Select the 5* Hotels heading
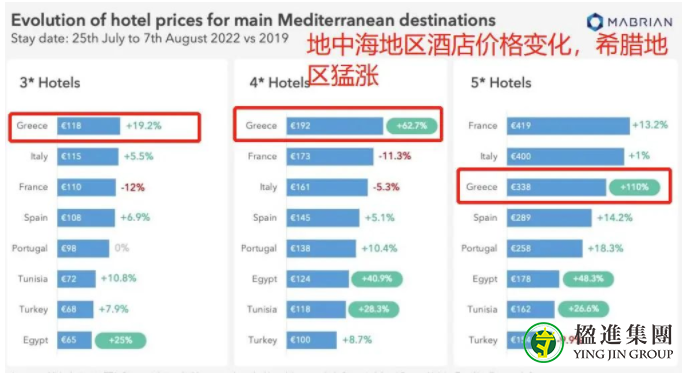The height and width of the screenshot is (373, 683). coord(501,82)
